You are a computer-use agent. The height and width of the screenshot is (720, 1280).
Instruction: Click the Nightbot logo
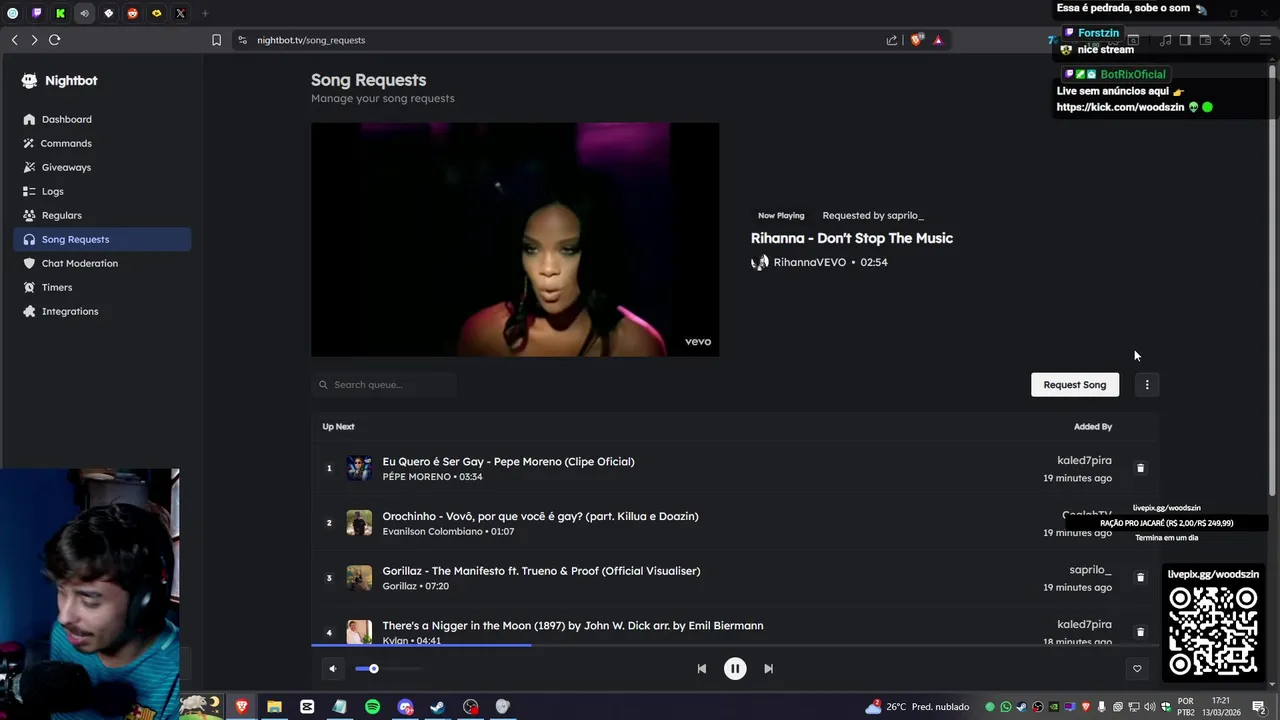tap(59, 81)
